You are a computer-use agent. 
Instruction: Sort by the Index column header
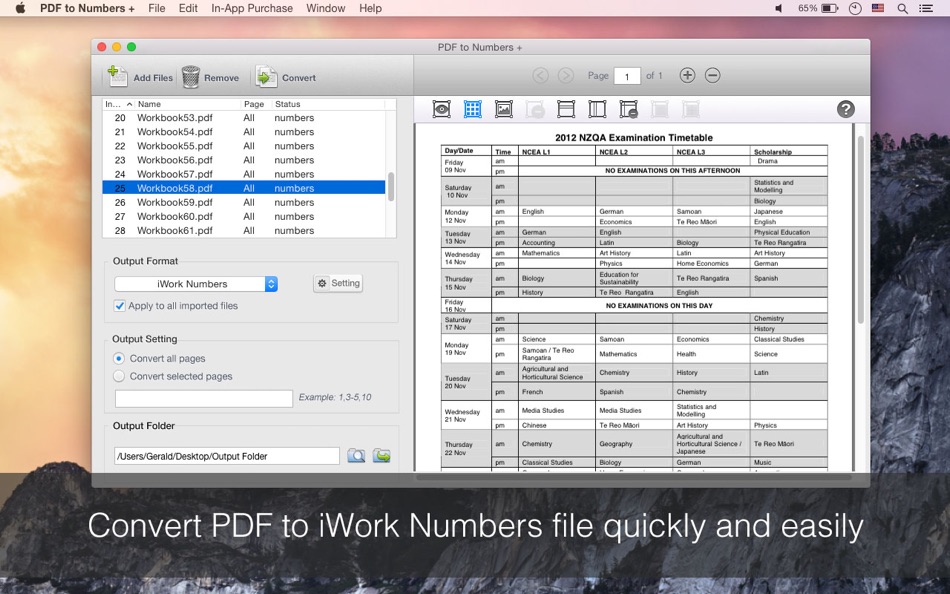tap(118, 104)
